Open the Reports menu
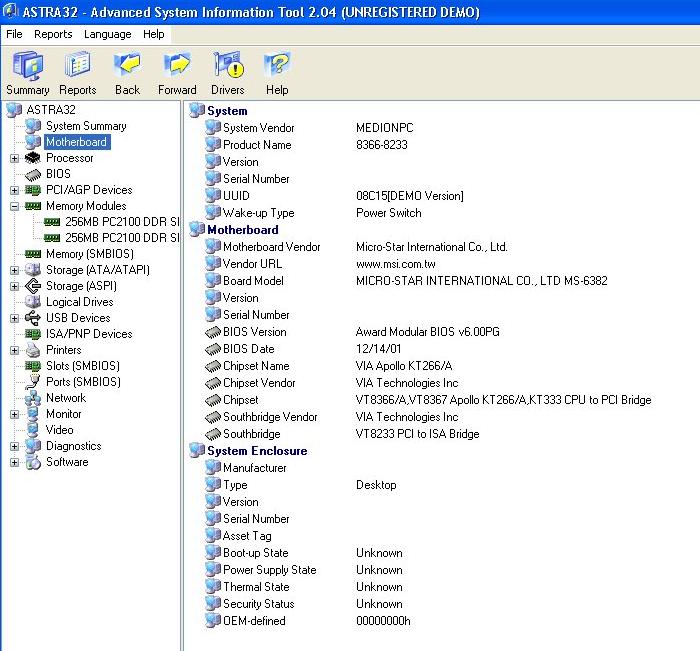The width and height of the screenshot is (700, 651). point(53,34)
